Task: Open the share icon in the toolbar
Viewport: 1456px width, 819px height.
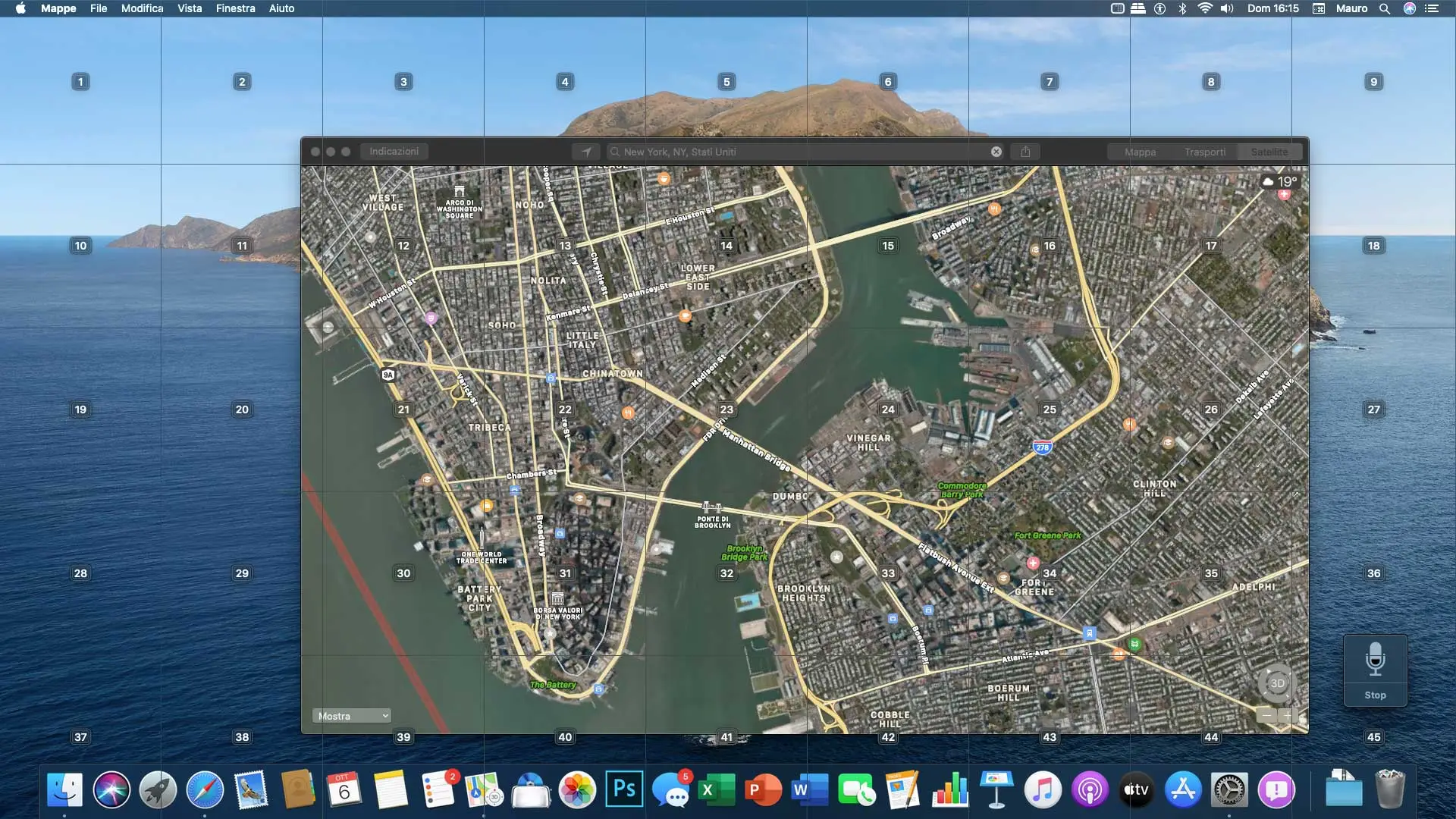Action: (x=1026, y=152)
